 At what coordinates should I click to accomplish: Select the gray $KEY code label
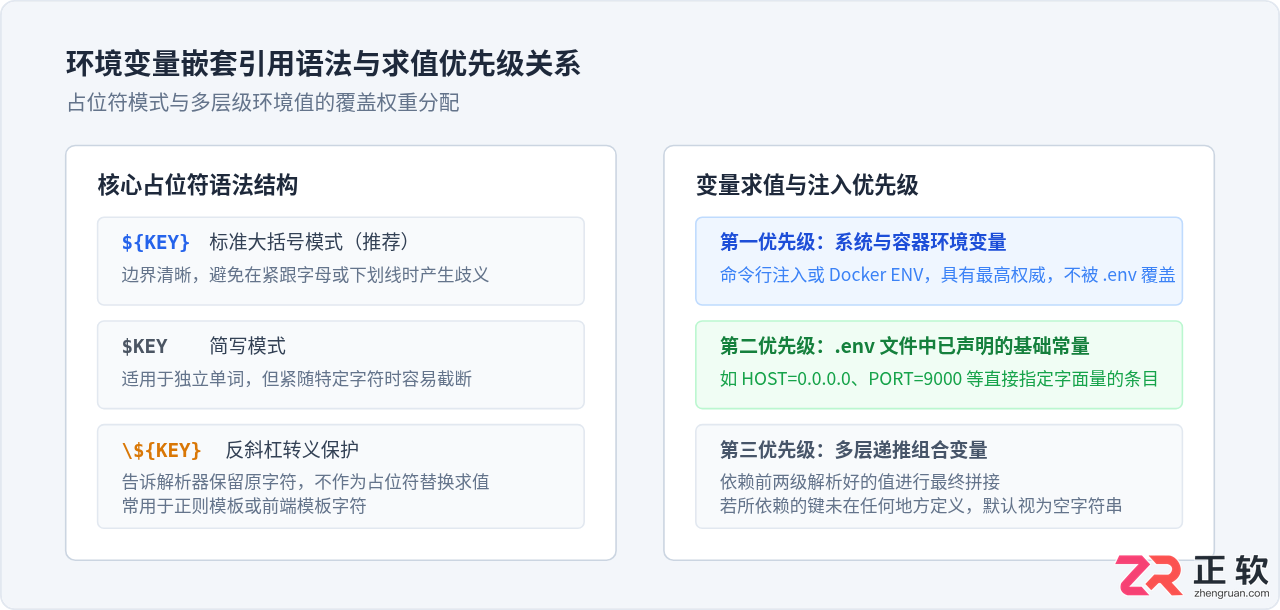coord(145,346)
